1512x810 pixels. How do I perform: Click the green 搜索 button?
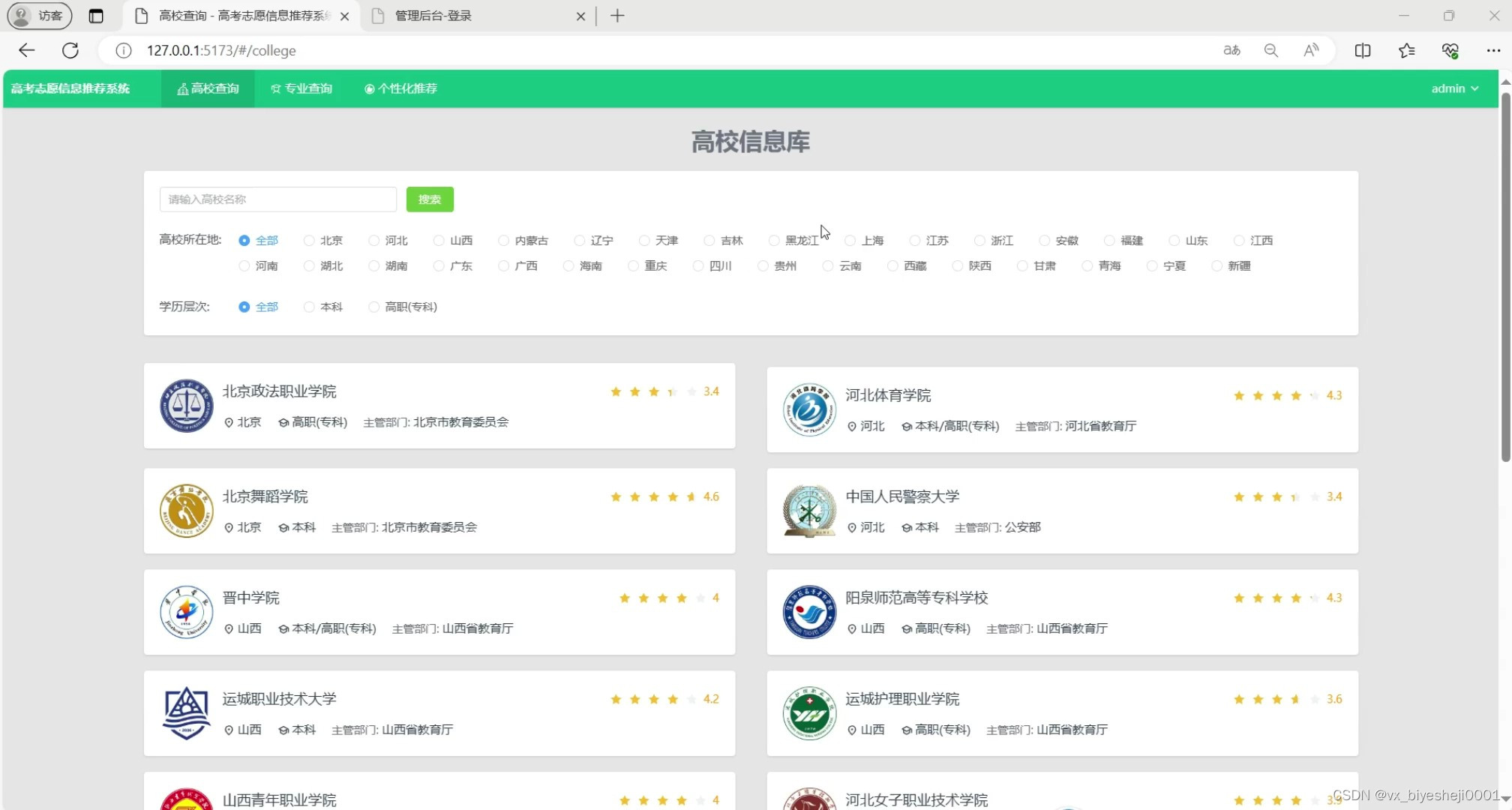[x=430, y=199]
